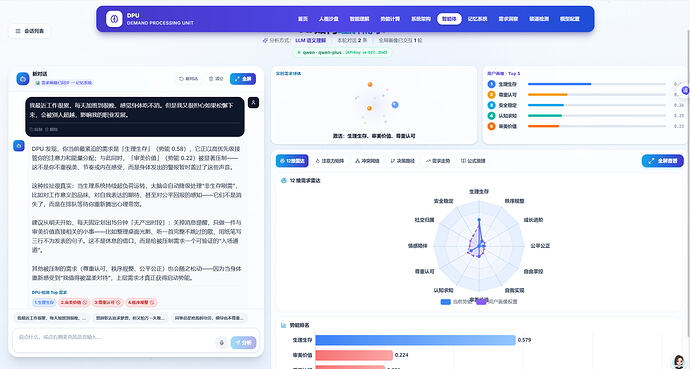Open the 模型配置 nav item

pos(570,19)
